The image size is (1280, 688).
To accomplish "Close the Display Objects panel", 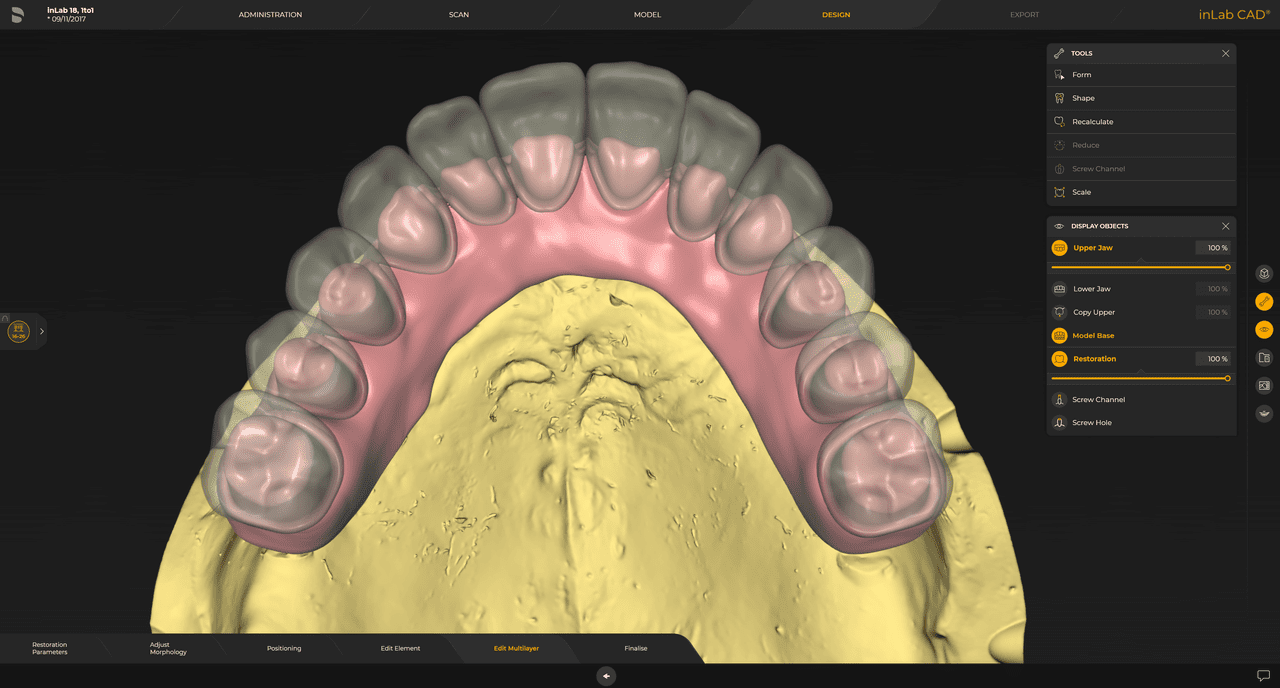I will point(1225,226).
